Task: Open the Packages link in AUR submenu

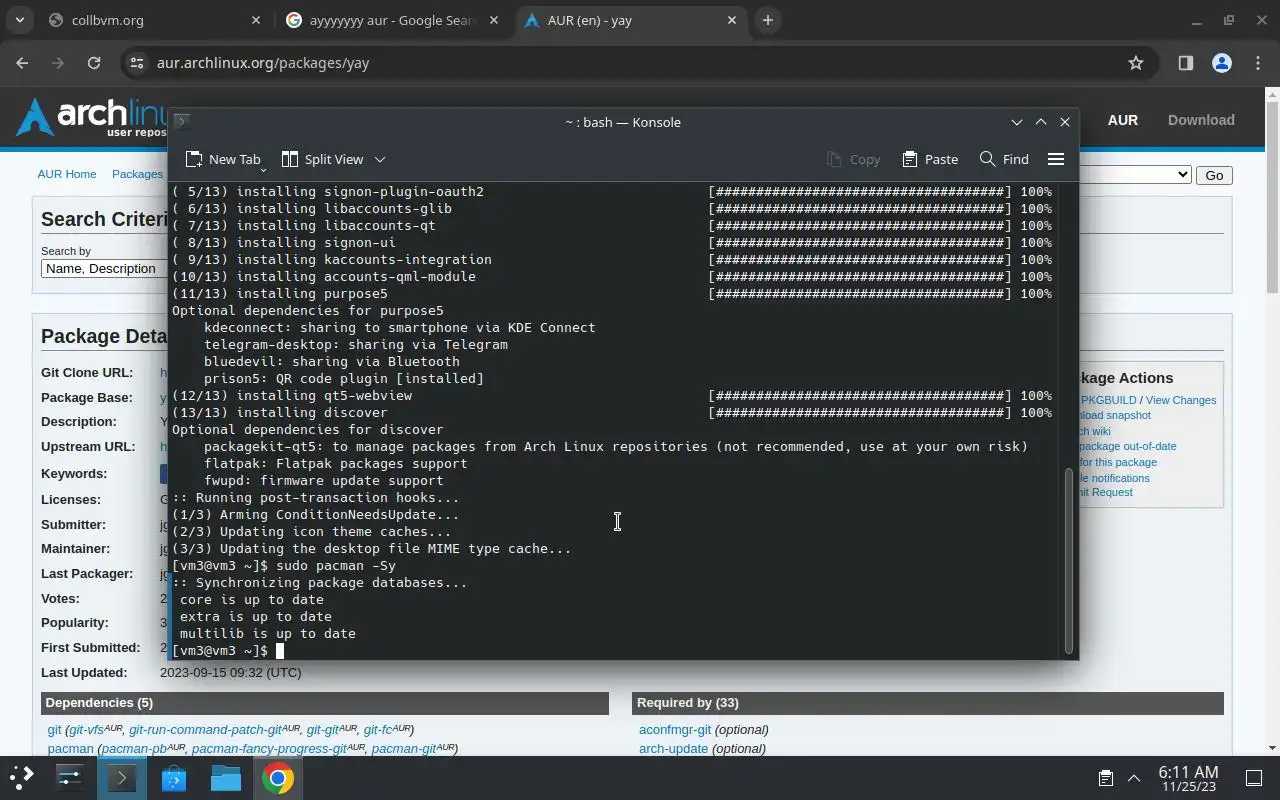Action: tap(137, 174)
